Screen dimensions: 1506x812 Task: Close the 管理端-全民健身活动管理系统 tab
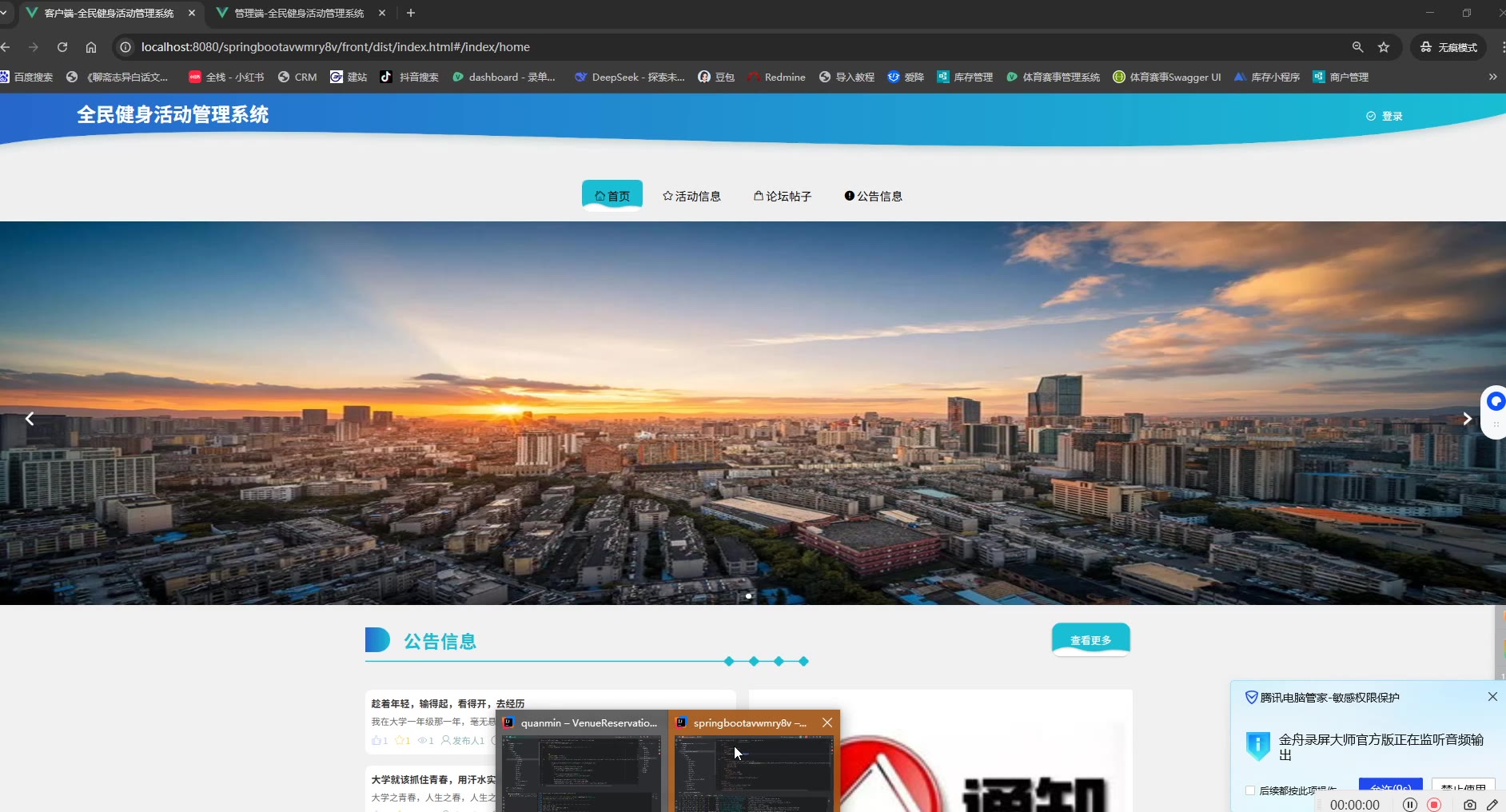pyautogui.click(x=382, y=13)
